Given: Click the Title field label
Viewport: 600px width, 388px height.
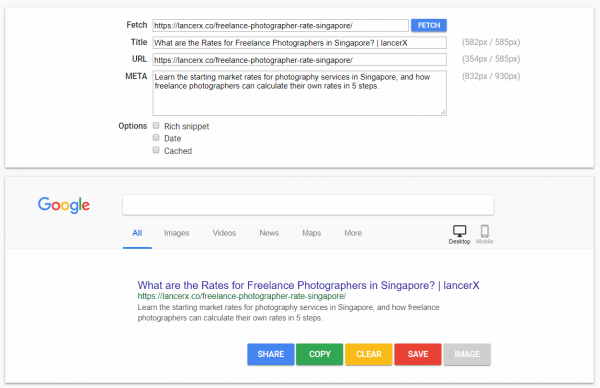Looking at the screenshot, I should coord(139,42).
